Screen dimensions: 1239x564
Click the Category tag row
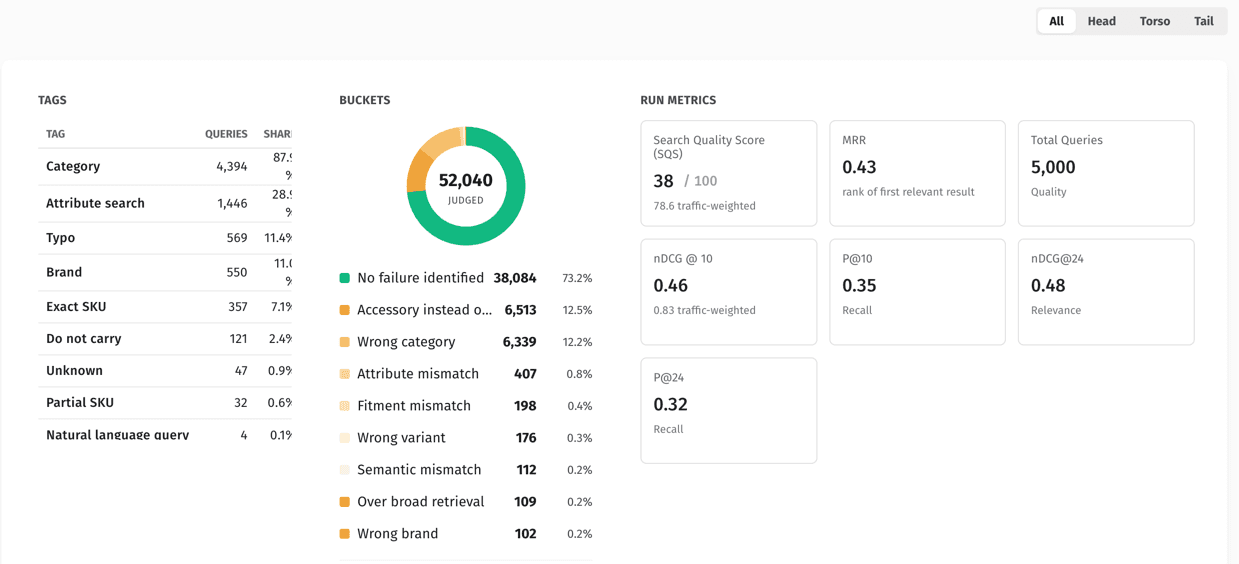point(165,167)
